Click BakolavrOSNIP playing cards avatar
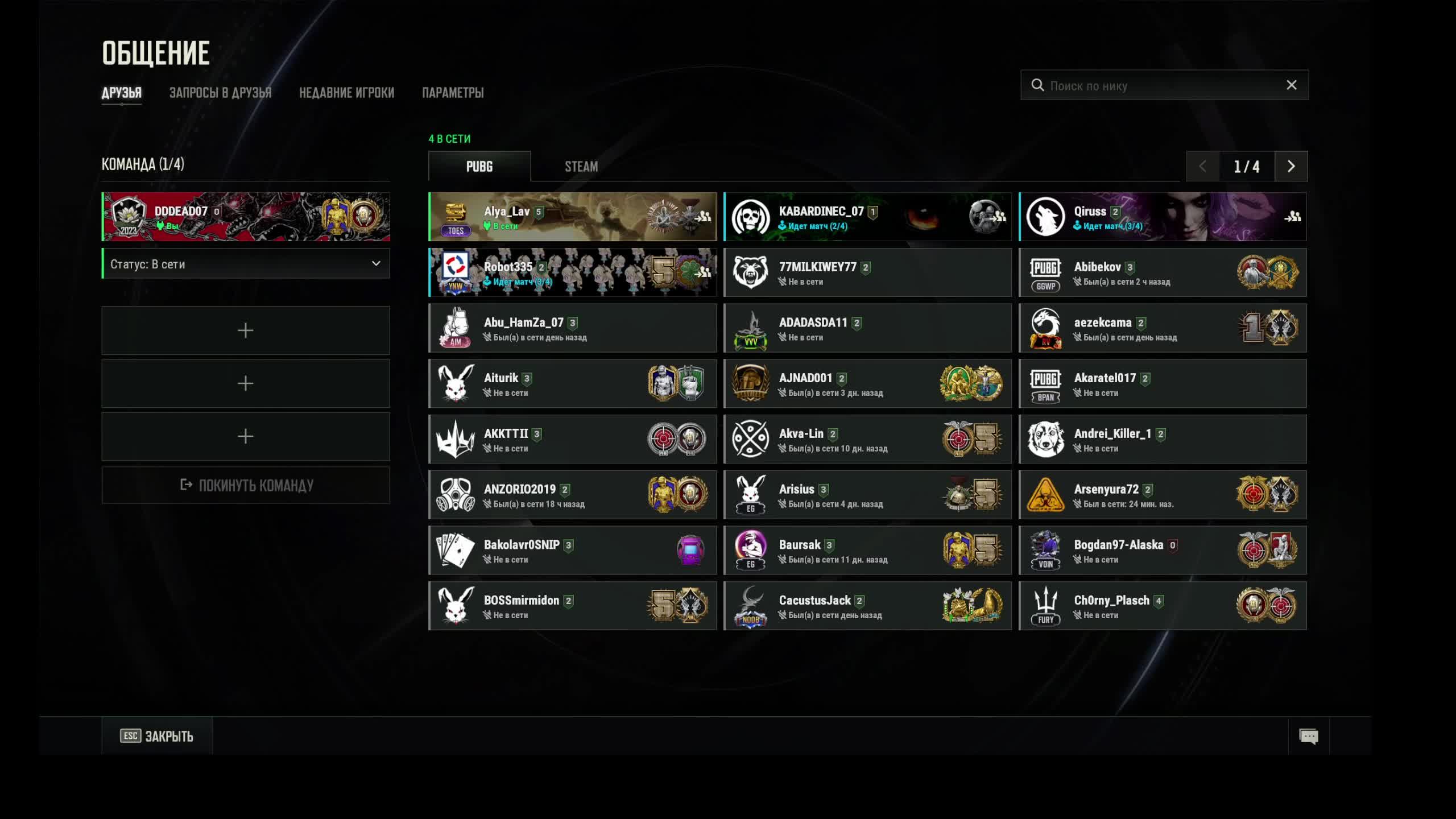 [455, 550]
